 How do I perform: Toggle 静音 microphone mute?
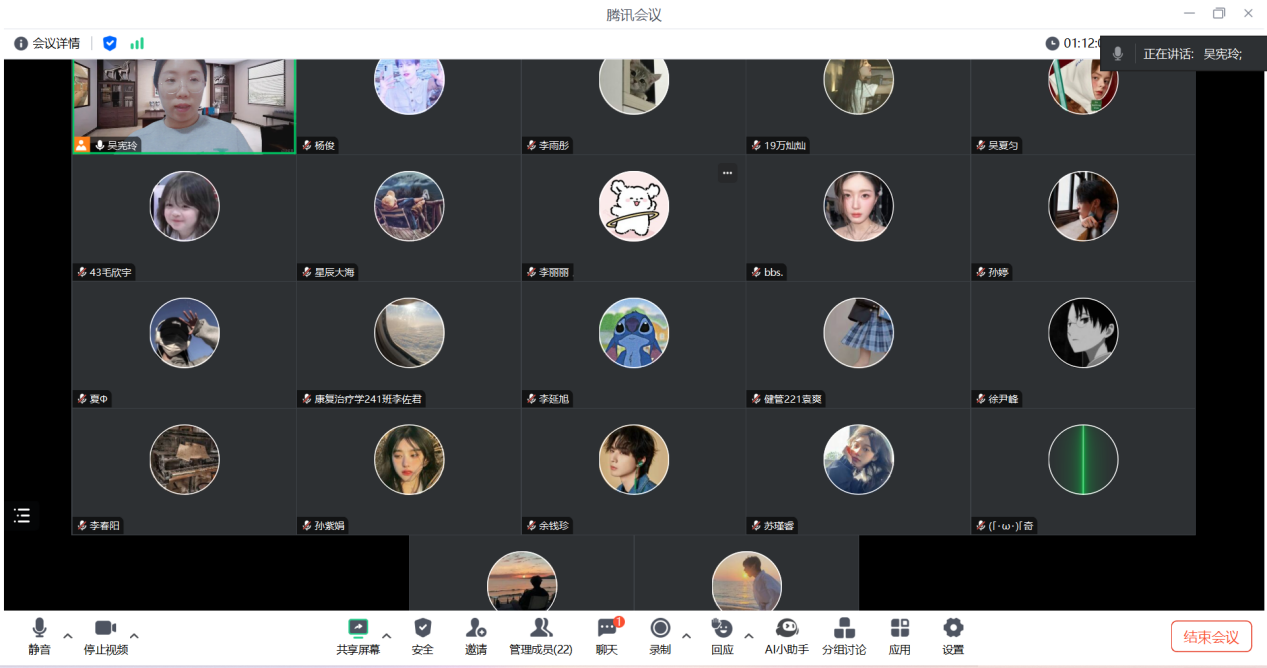(x=39, y=636)
